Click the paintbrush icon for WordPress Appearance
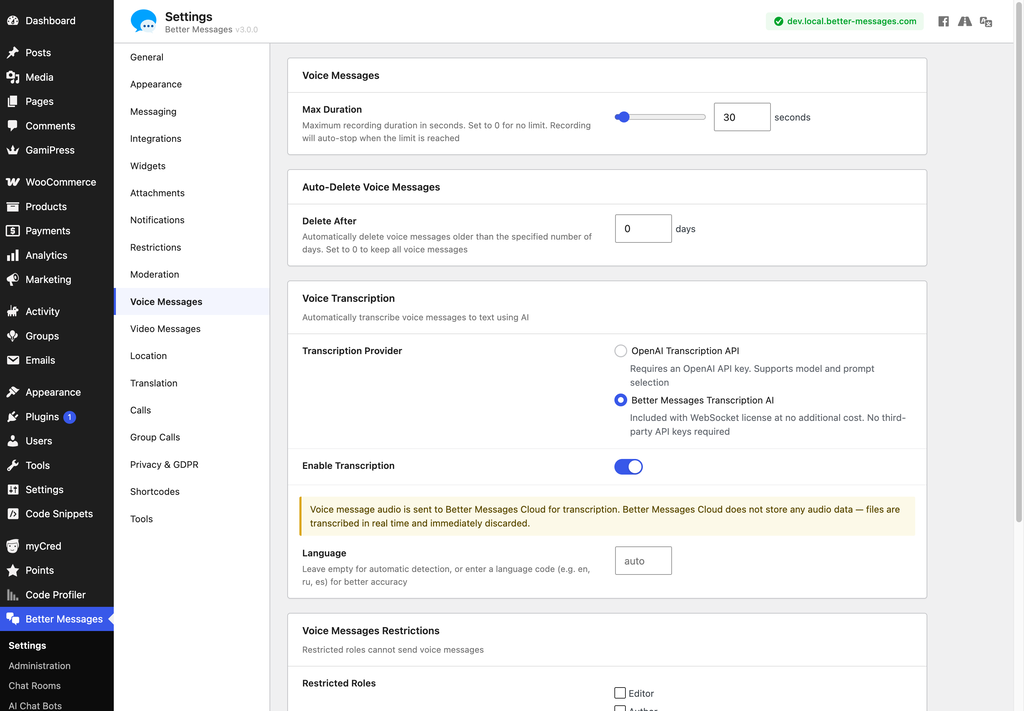 (12, 392)
